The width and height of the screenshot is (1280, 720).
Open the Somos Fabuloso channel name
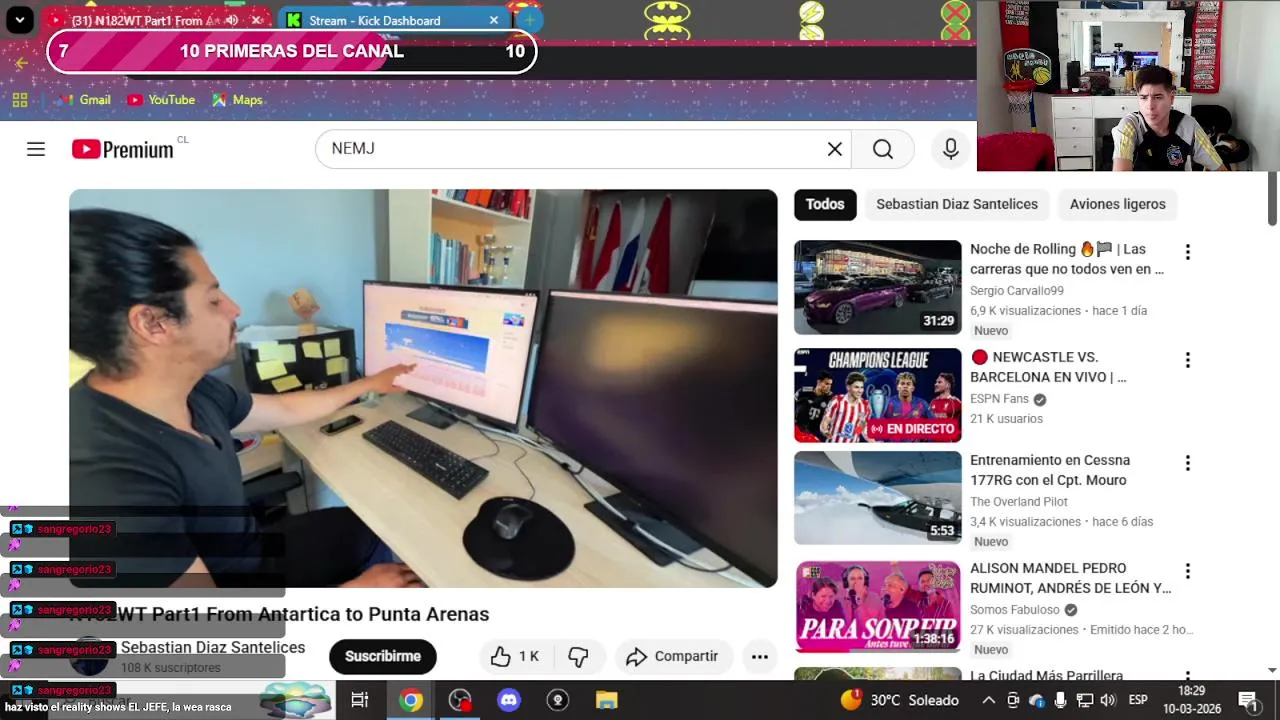click(x=1014, y=610)
